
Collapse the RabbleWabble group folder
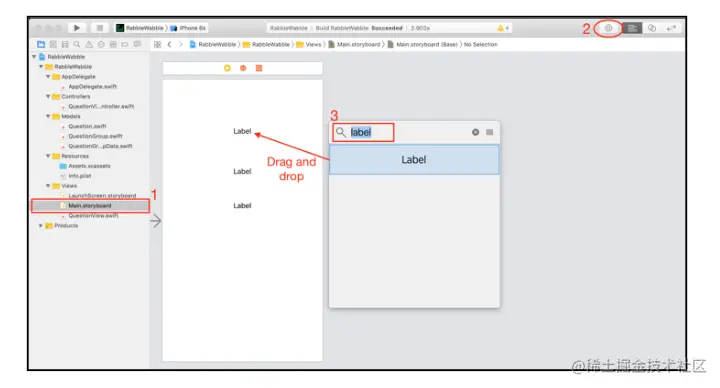[x=41, y=67]
